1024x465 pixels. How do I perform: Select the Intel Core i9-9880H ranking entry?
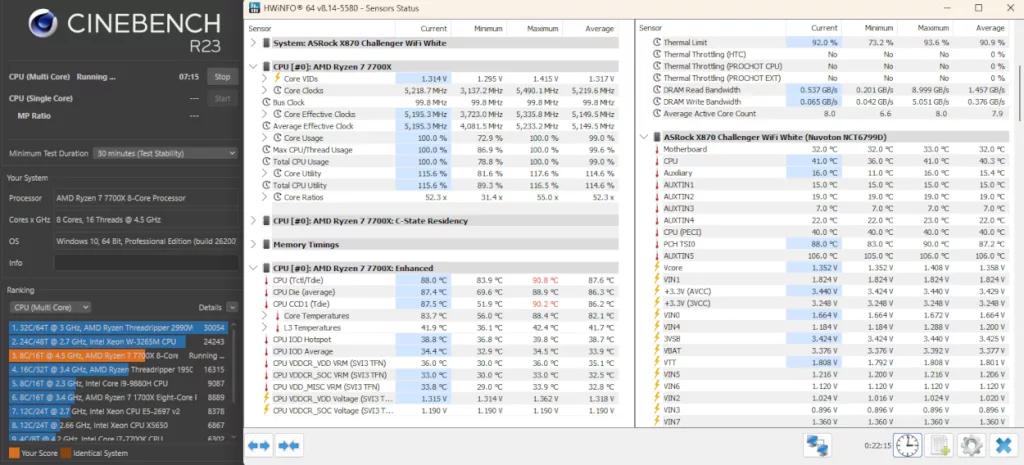(118, 383)
